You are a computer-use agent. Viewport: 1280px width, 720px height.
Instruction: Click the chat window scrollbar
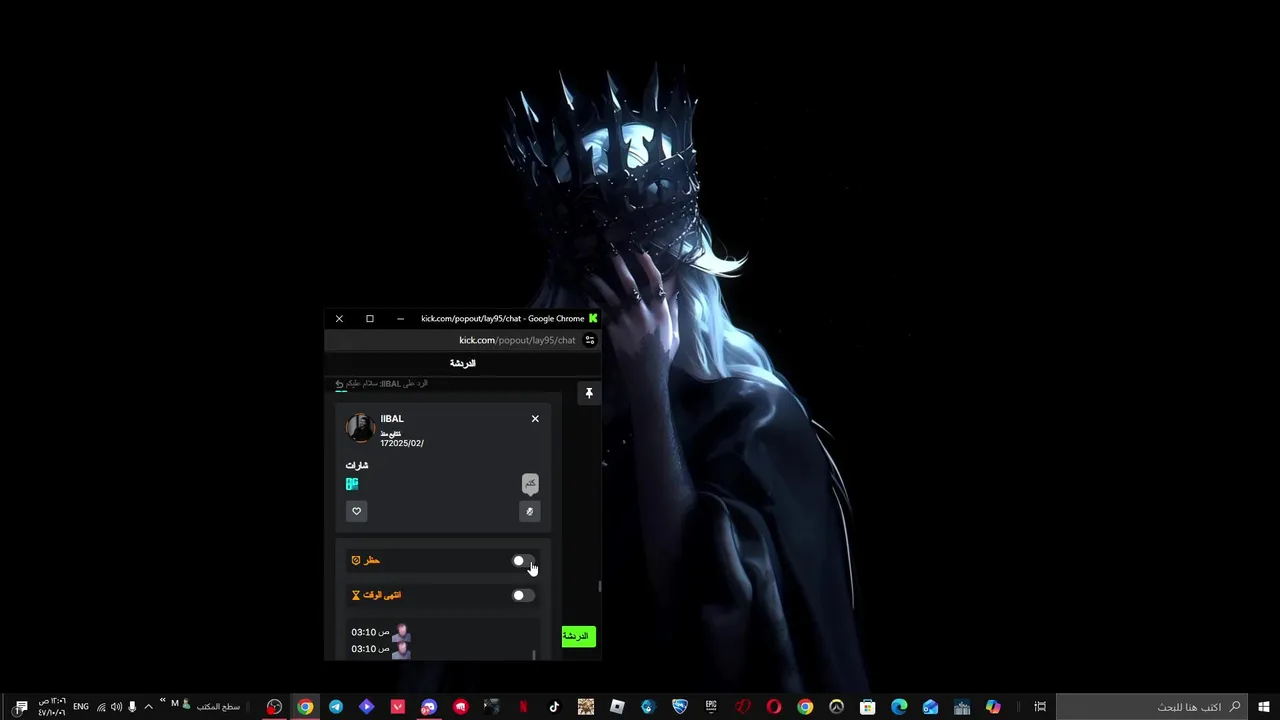(599, 585)
